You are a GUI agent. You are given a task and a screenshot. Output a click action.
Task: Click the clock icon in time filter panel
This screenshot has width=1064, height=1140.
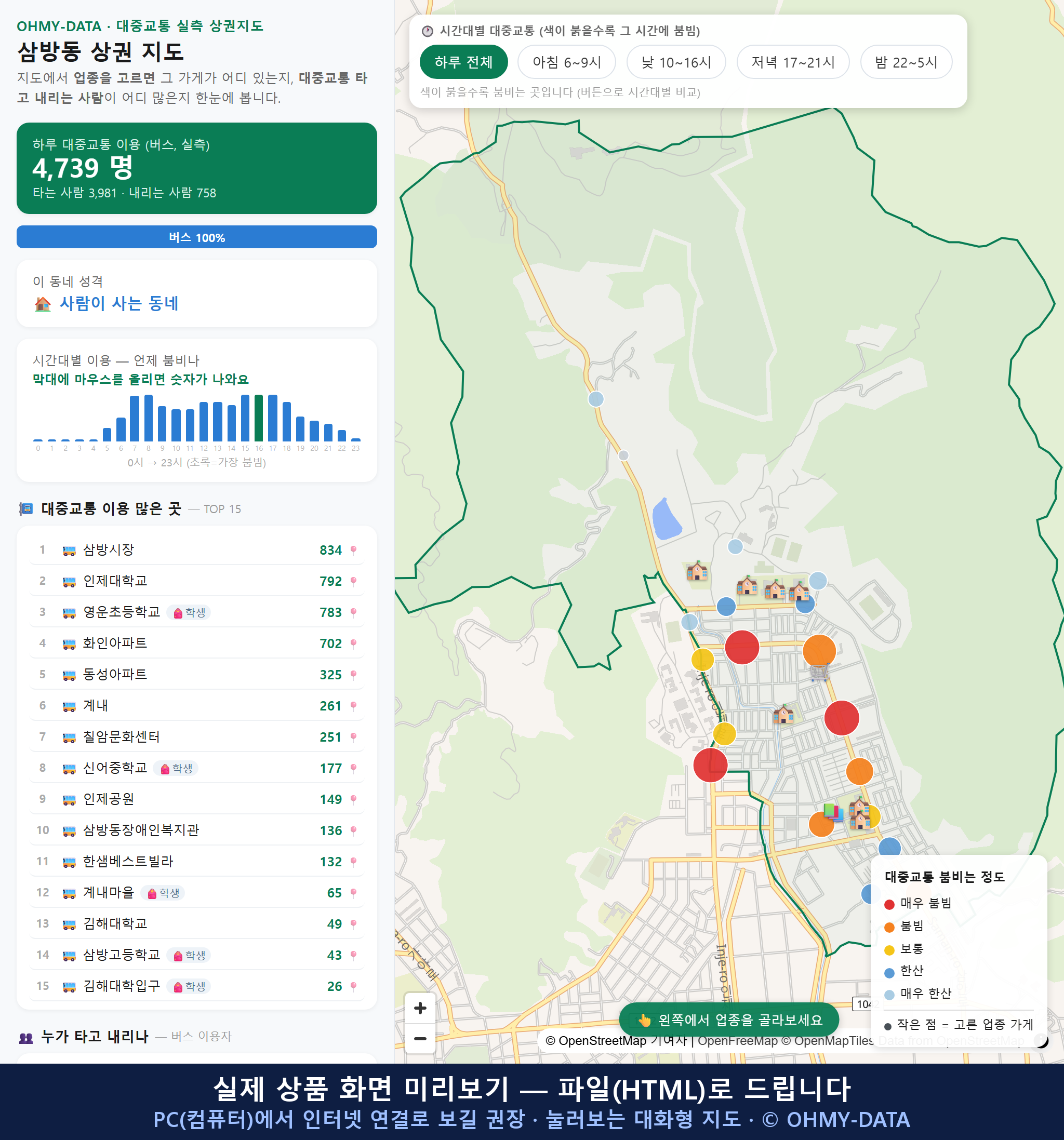pyautogui.click(x=428, y=31)
